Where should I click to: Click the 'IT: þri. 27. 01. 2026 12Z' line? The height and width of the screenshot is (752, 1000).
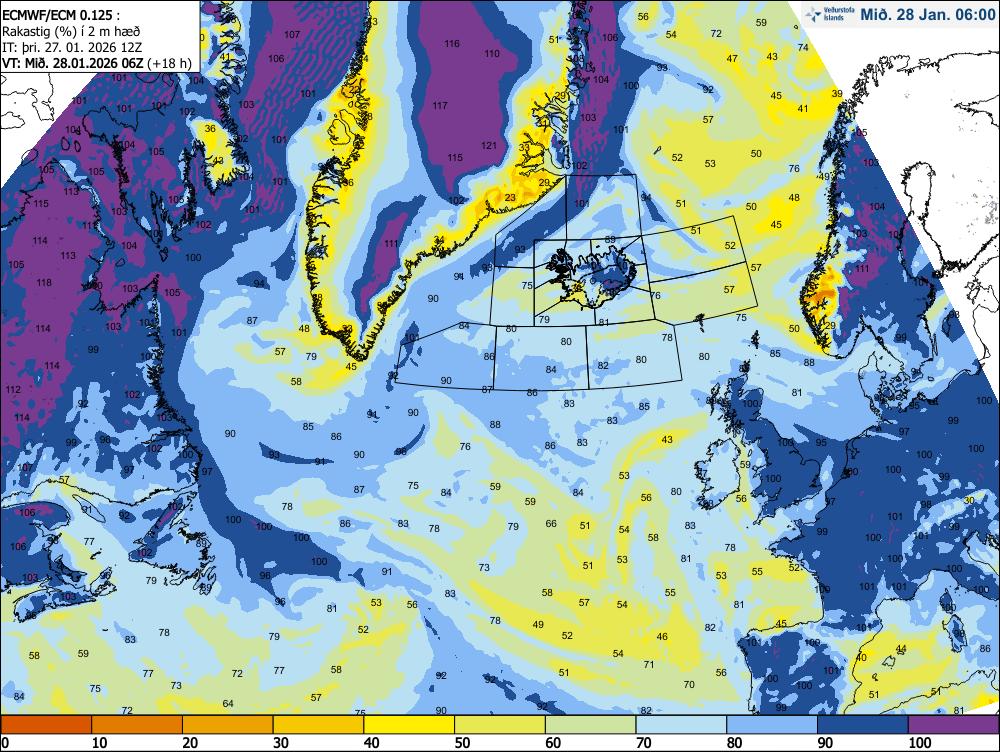click(72, 47)
